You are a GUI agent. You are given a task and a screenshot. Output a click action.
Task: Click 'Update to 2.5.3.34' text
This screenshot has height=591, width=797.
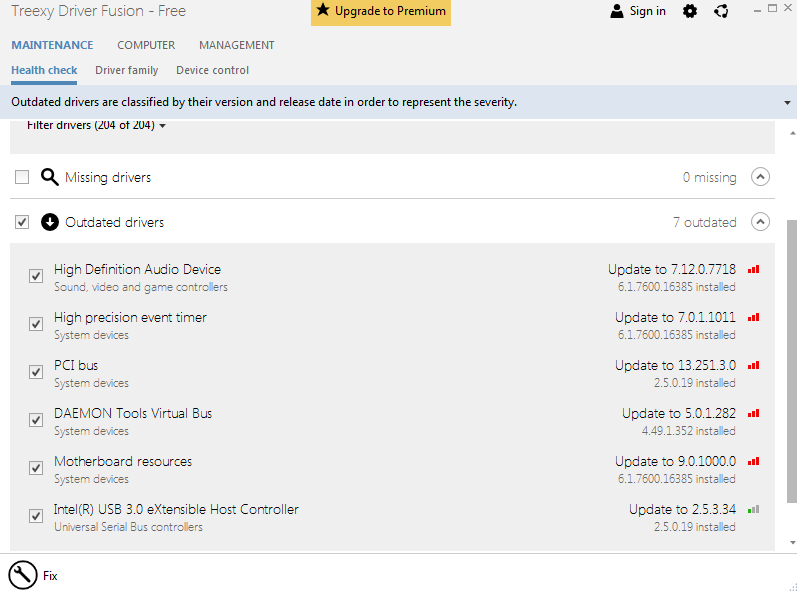click(x=682, y=509)
